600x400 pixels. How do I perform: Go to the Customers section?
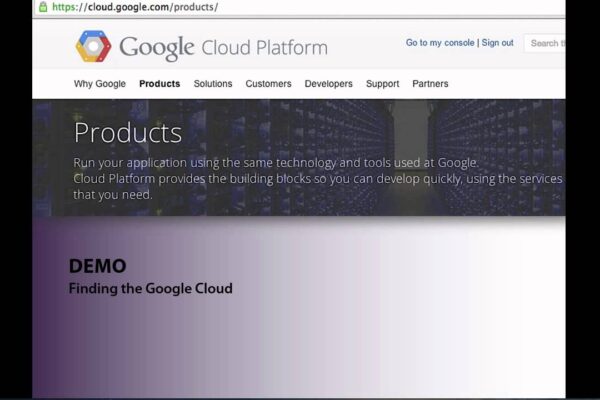pyautogui.click(x=268, y=84)
